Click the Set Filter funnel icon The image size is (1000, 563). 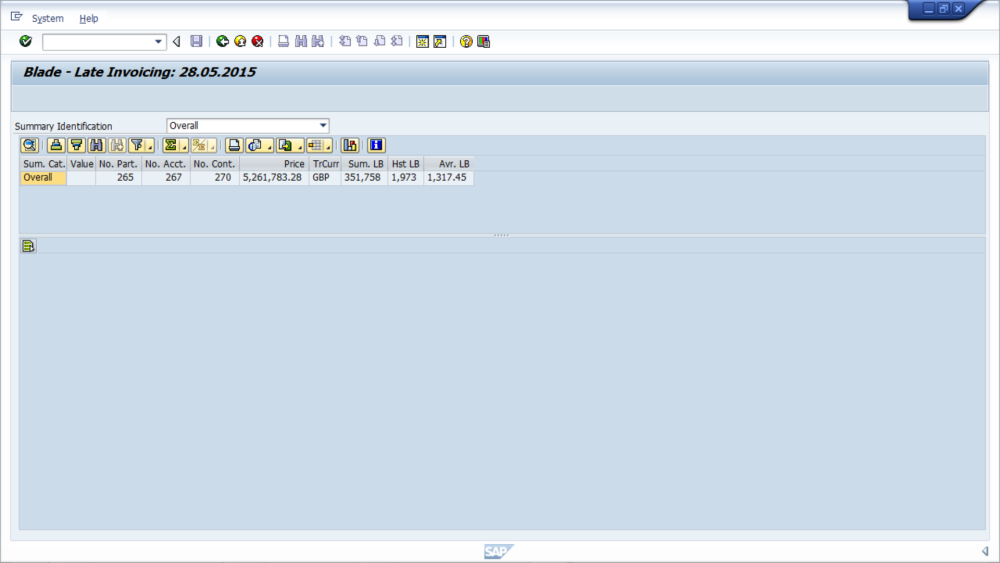pyautogui.click(x=137, y=145)
